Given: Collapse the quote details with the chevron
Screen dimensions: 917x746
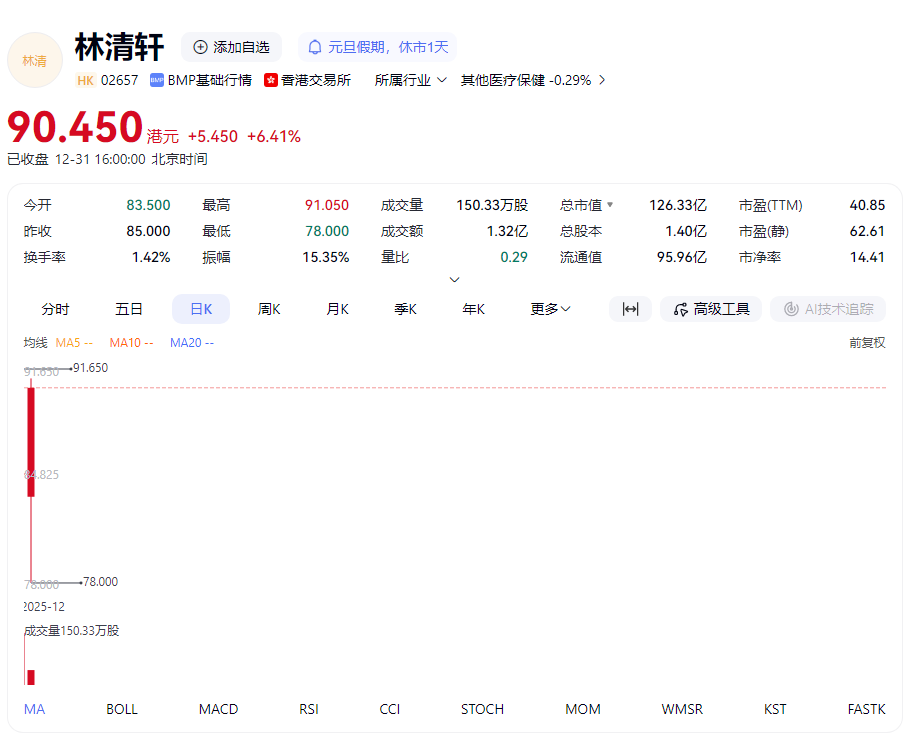Looking at the screenshot, I should coord(455,279).
